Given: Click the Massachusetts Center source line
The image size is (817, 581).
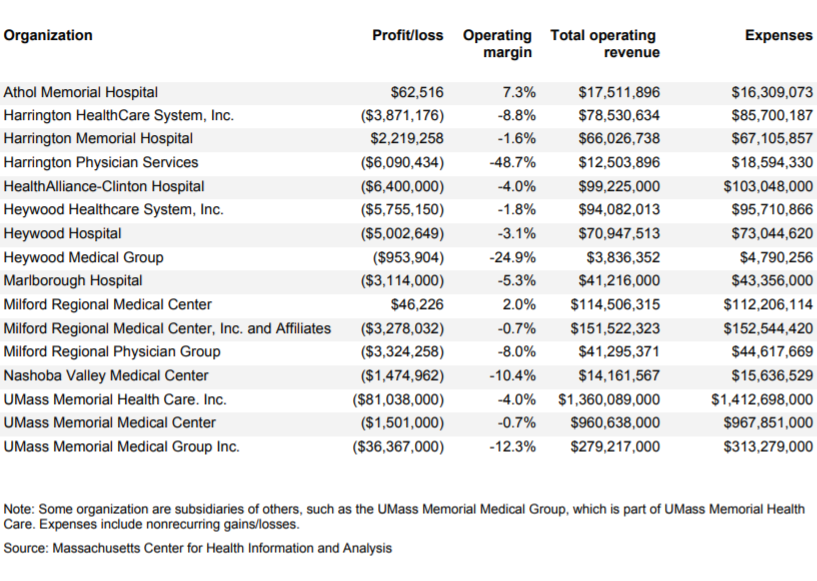Looking at the screenshot, I should 198,548.
